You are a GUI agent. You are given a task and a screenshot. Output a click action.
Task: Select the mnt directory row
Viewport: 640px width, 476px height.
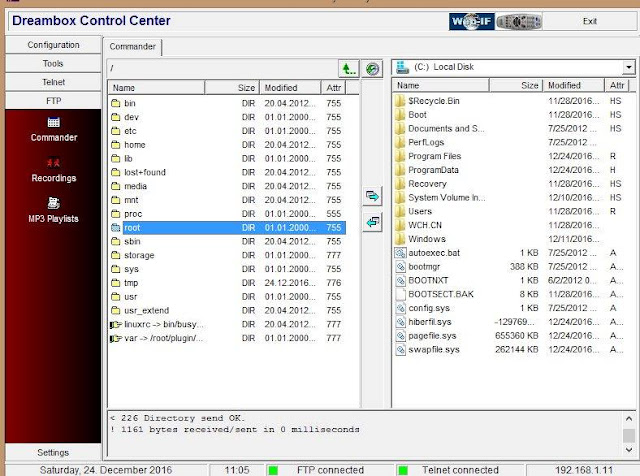click(227, 200)
